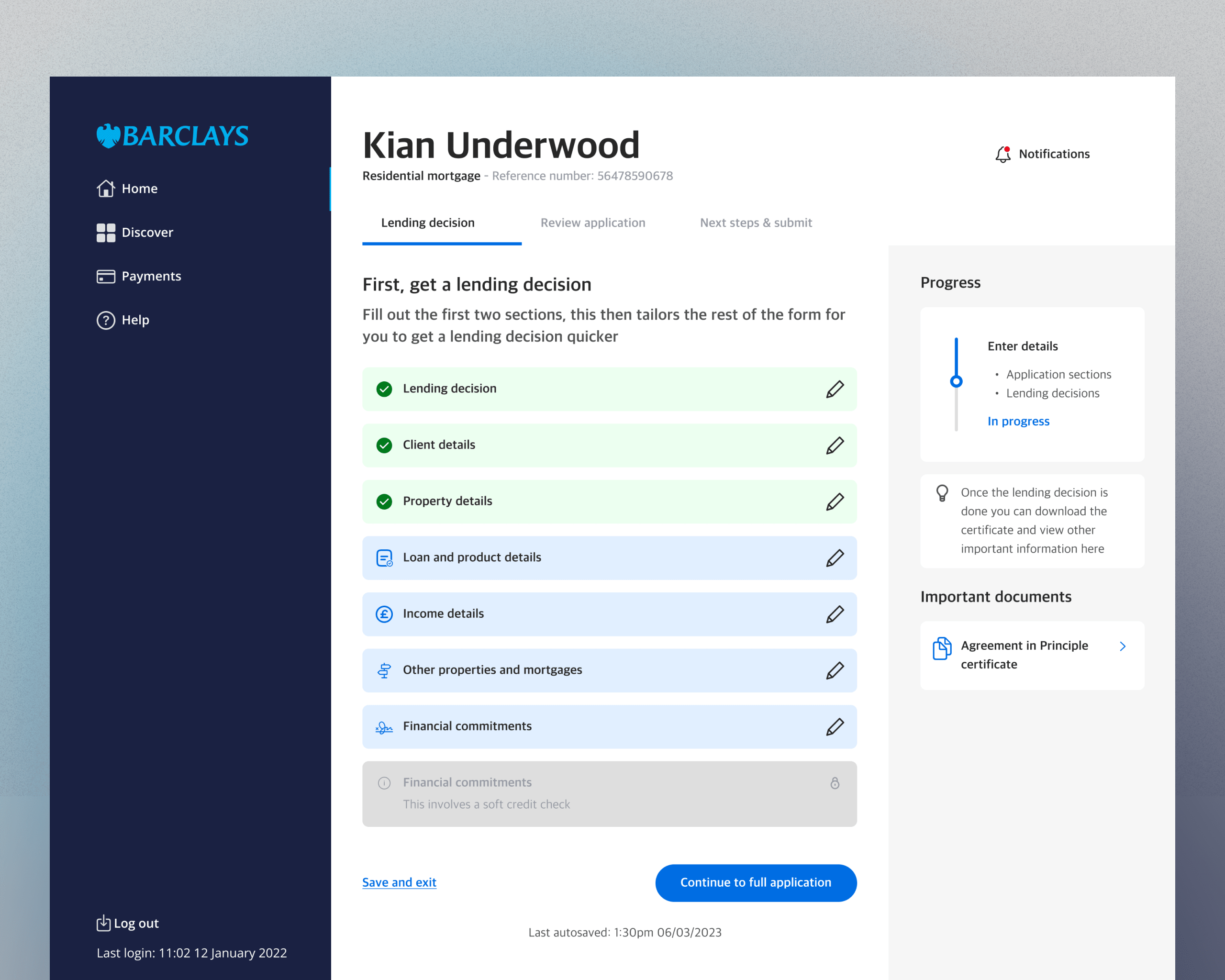Click Last autosaved timestamp text
The width and height of the screenshot is (1225, 980).
pos(624,932)
